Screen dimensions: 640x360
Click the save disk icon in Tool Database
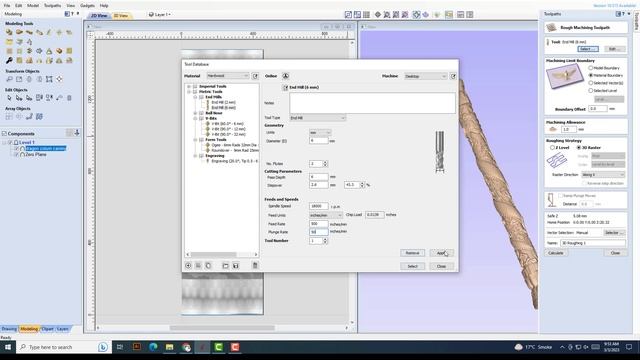click(236, 266)
